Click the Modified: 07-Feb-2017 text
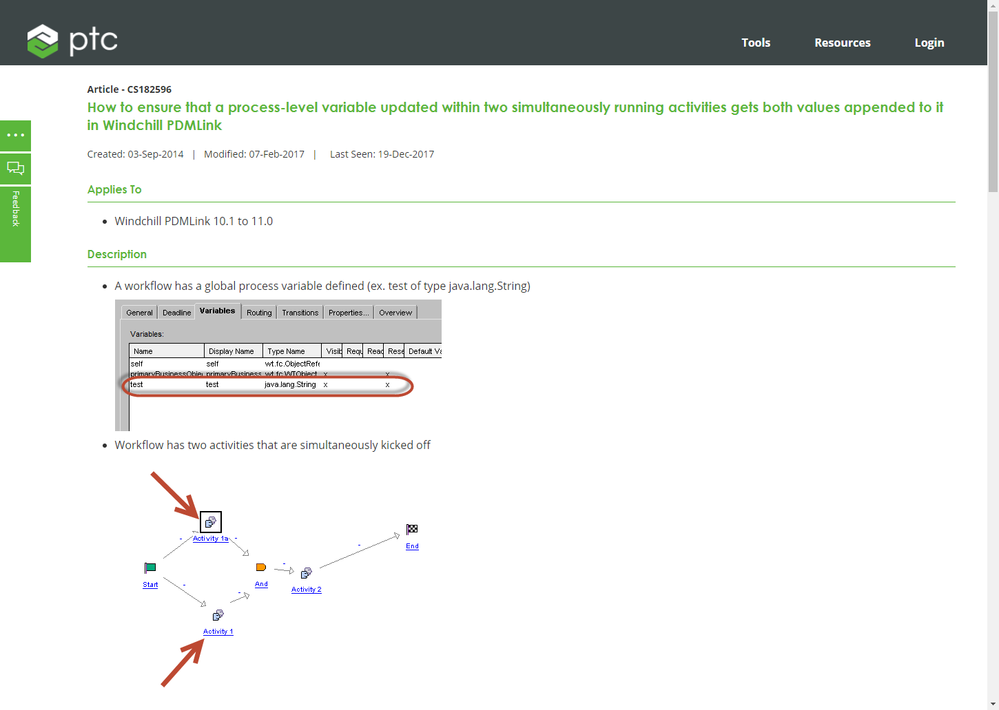Image resolution: width=999 pixels, height=710 pixels. tap(254, 154)
